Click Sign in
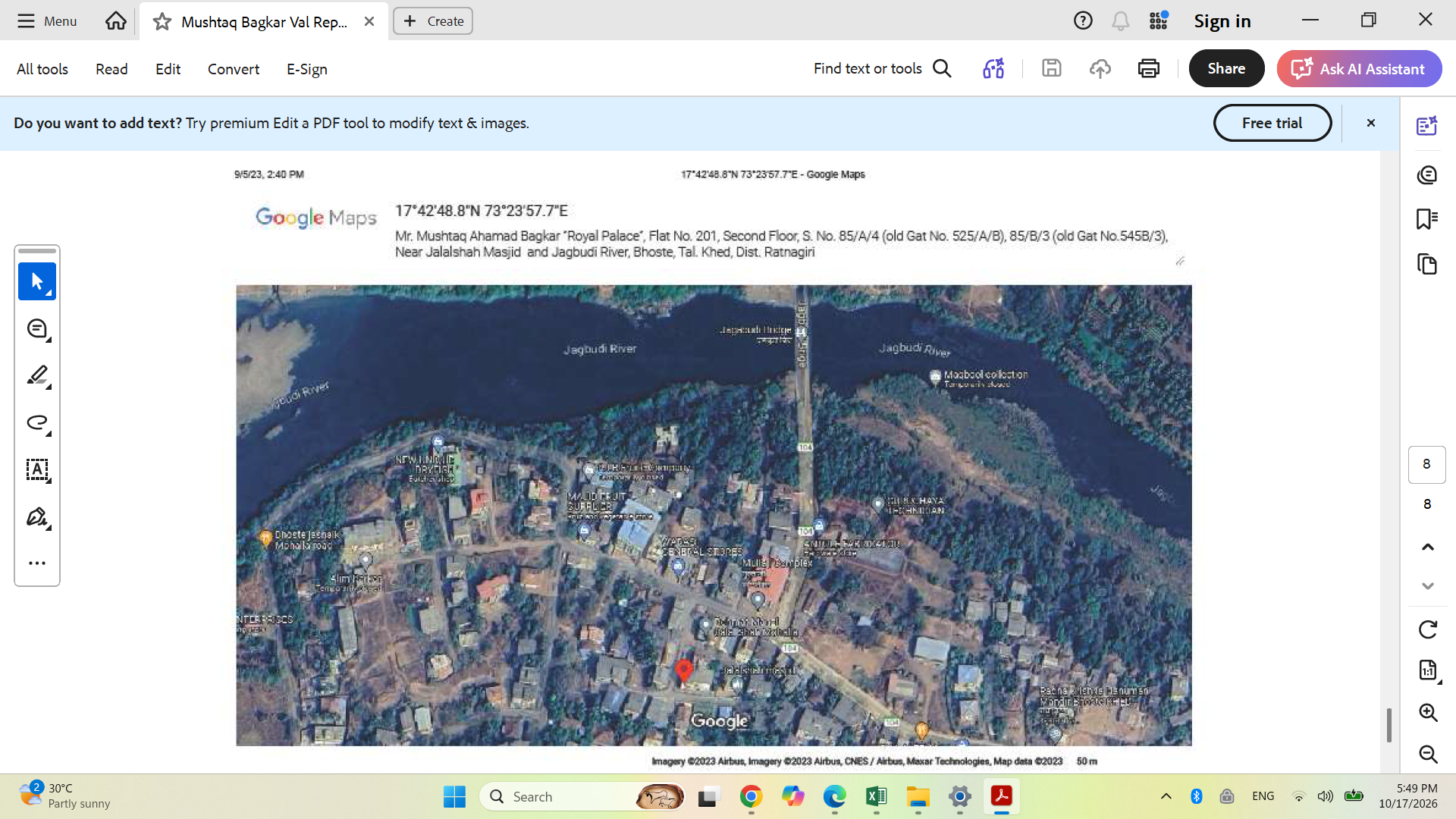Viewport: 1456px width, 819px height. [x=1222, y=21]
